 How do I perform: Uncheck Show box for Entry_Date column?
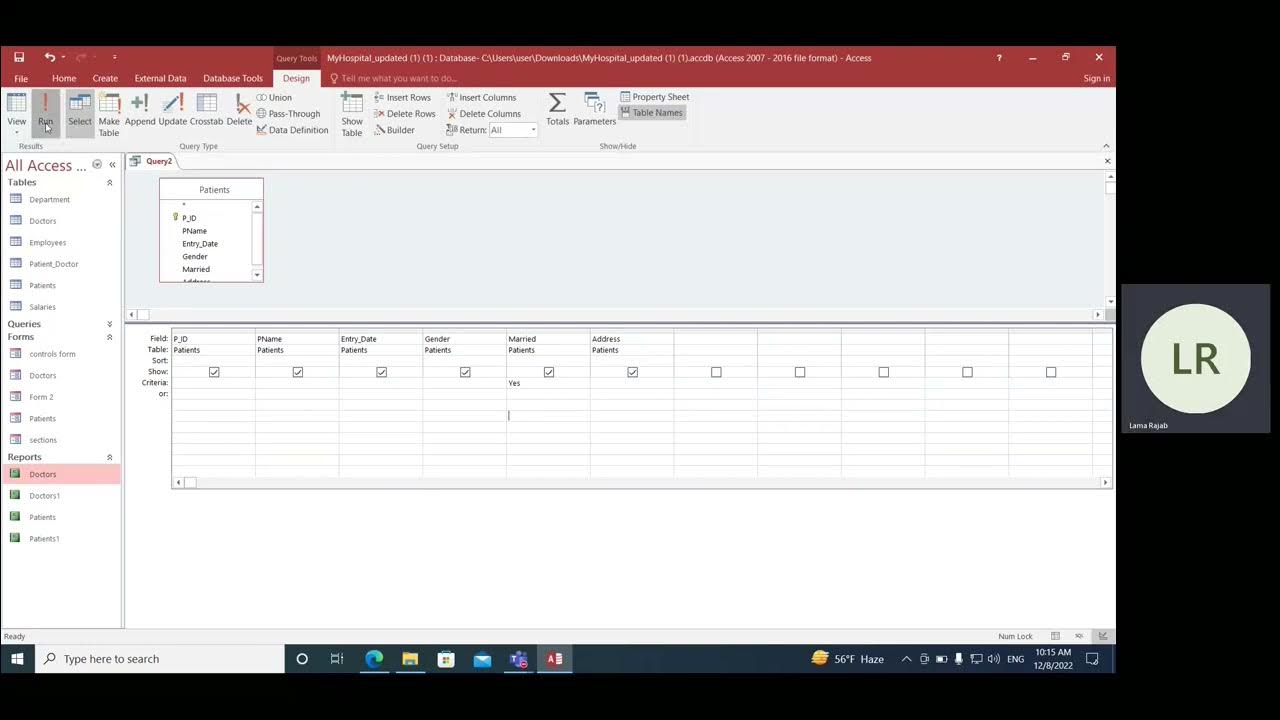click(x=381, y=372)
